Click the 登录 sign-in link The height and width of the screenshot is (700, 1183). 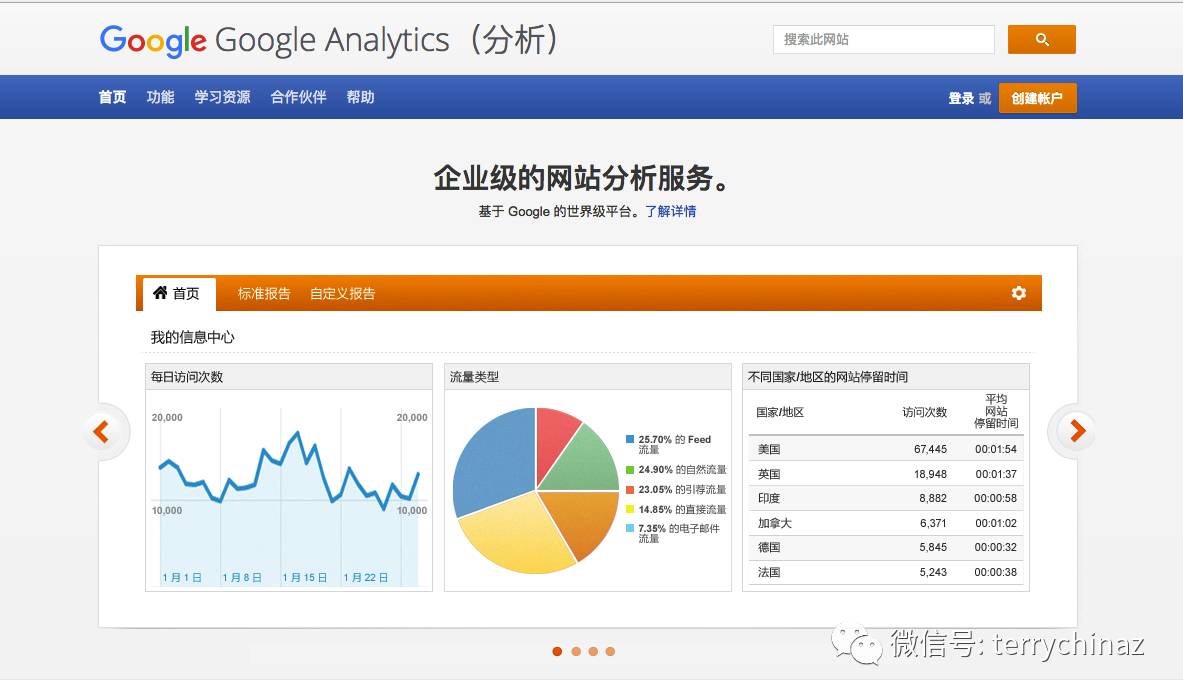click(x=961, y=98)
